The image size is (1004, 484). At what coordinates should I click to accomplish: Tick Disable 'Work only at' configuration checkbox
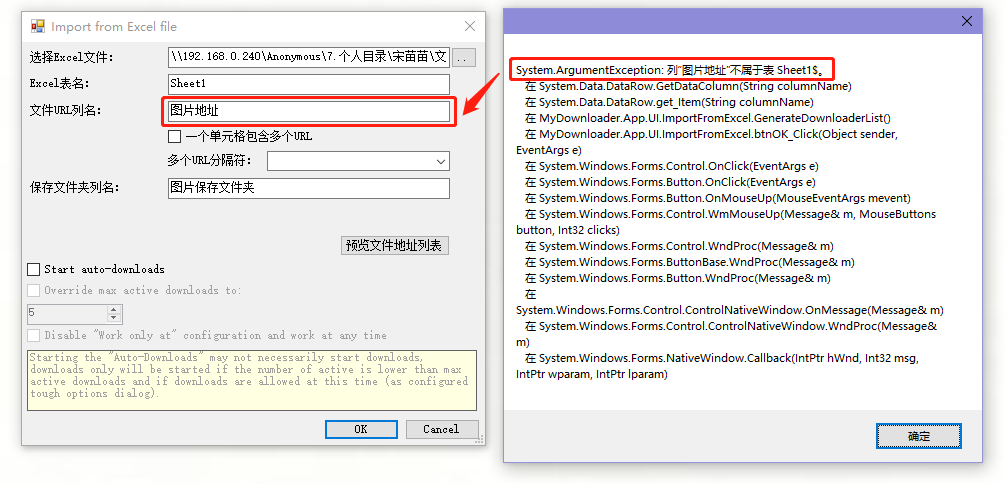point(34,336)
